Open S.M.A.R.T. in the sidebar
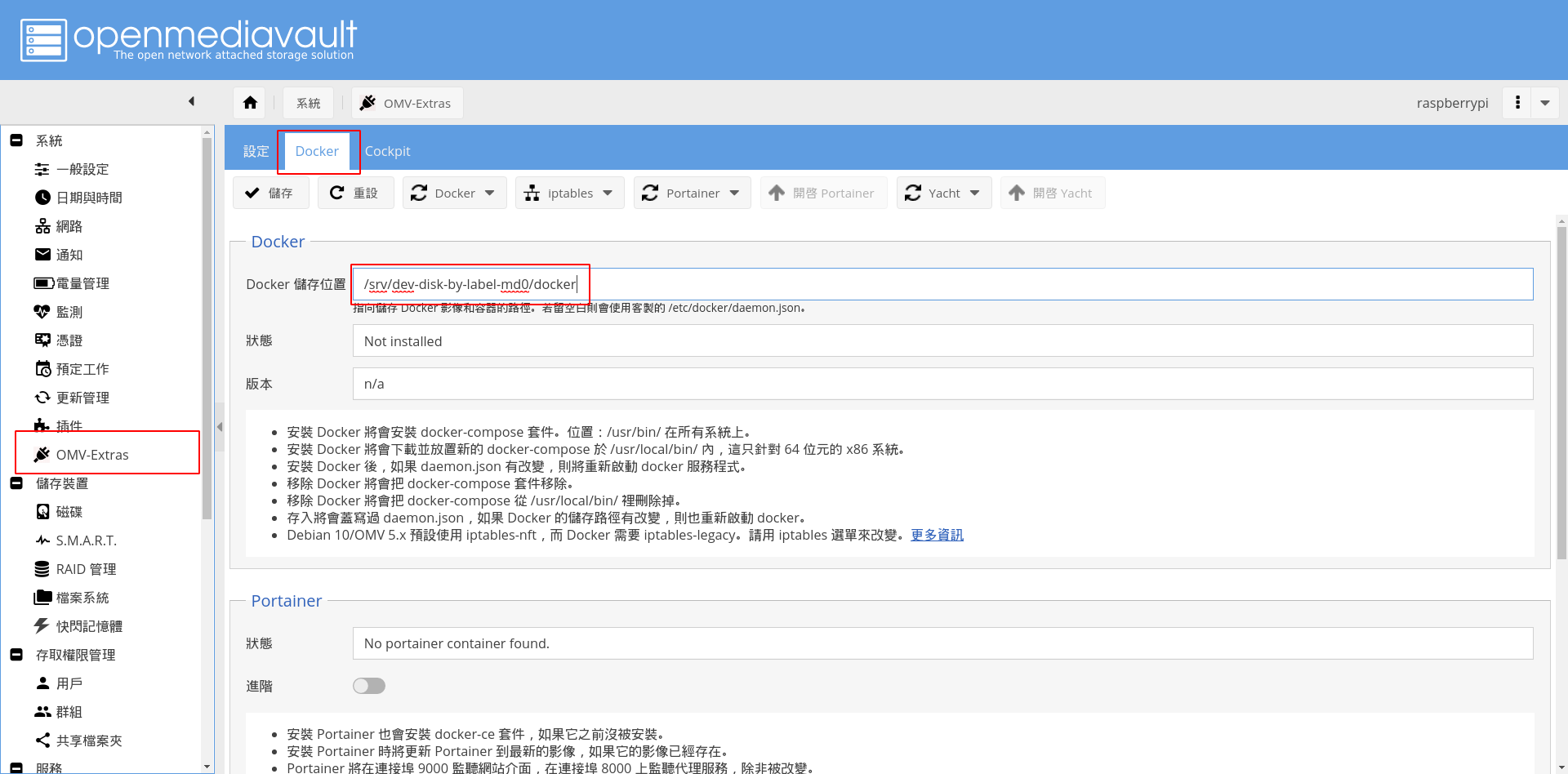This screenshot has height=774, width=1568. pyautogui.click(x=85, y=540)
